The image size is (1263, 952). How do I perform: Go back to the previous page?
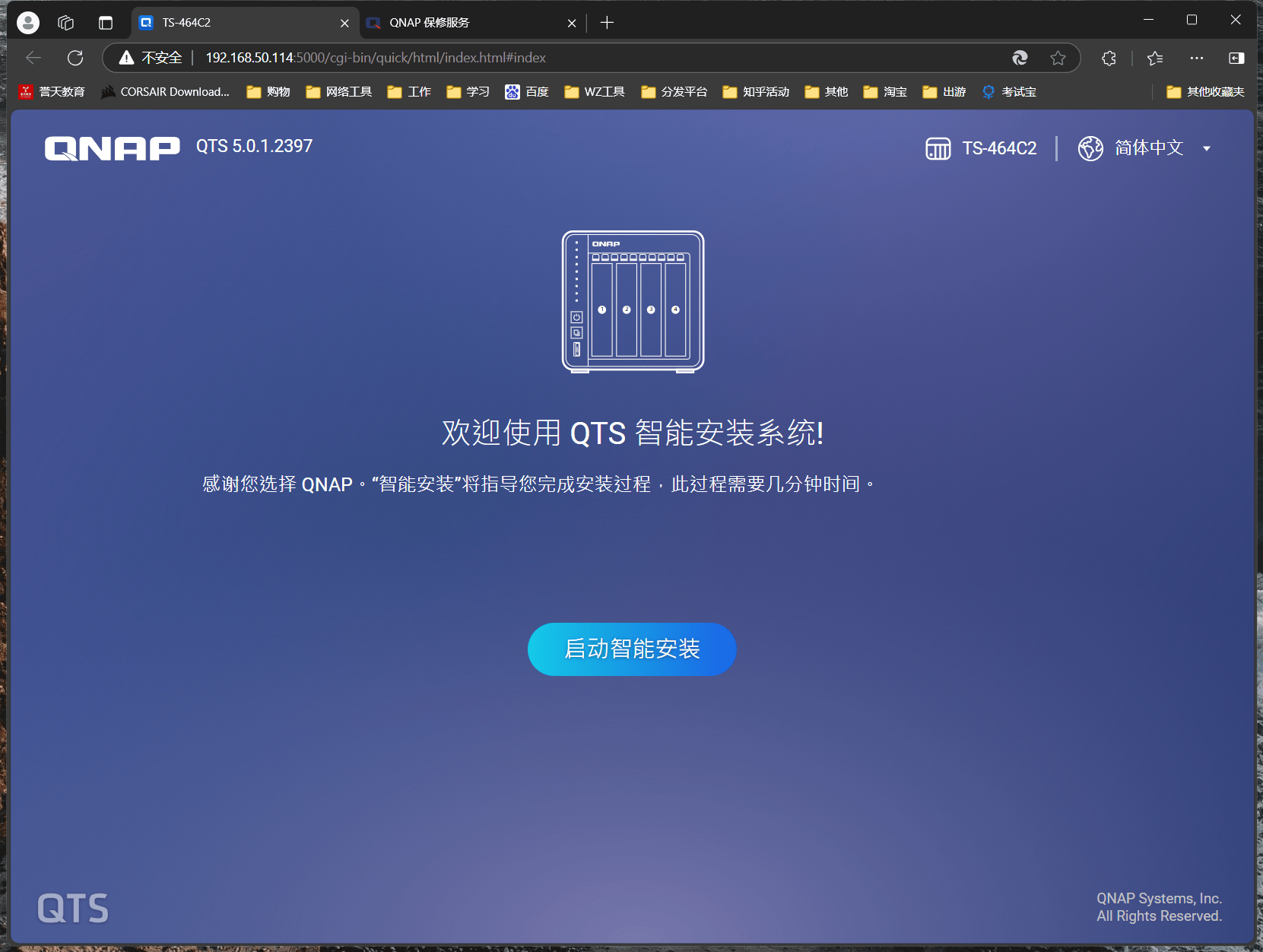(33, 58)
